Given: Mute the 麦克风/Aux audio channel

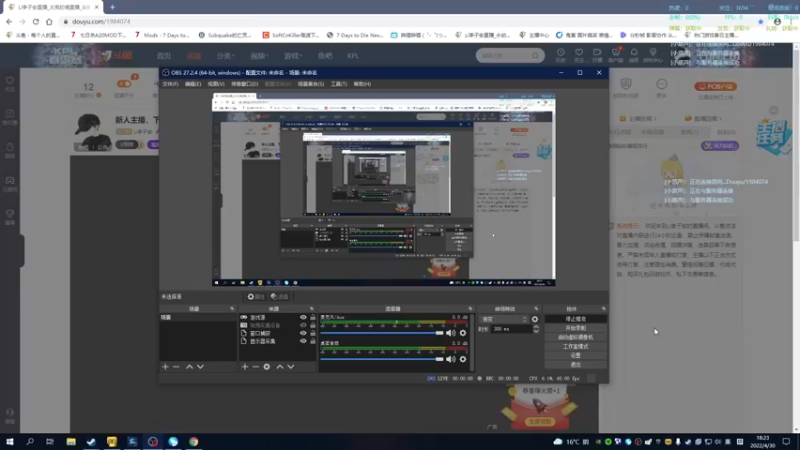Looking at the screenshot, I should pos(451,333).
